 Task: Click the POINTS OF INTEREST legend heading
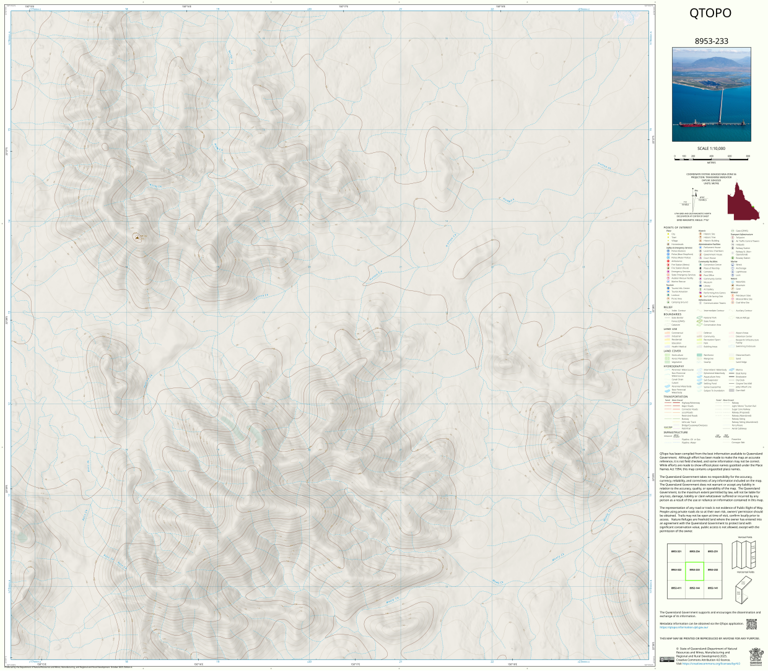(678, 228)
